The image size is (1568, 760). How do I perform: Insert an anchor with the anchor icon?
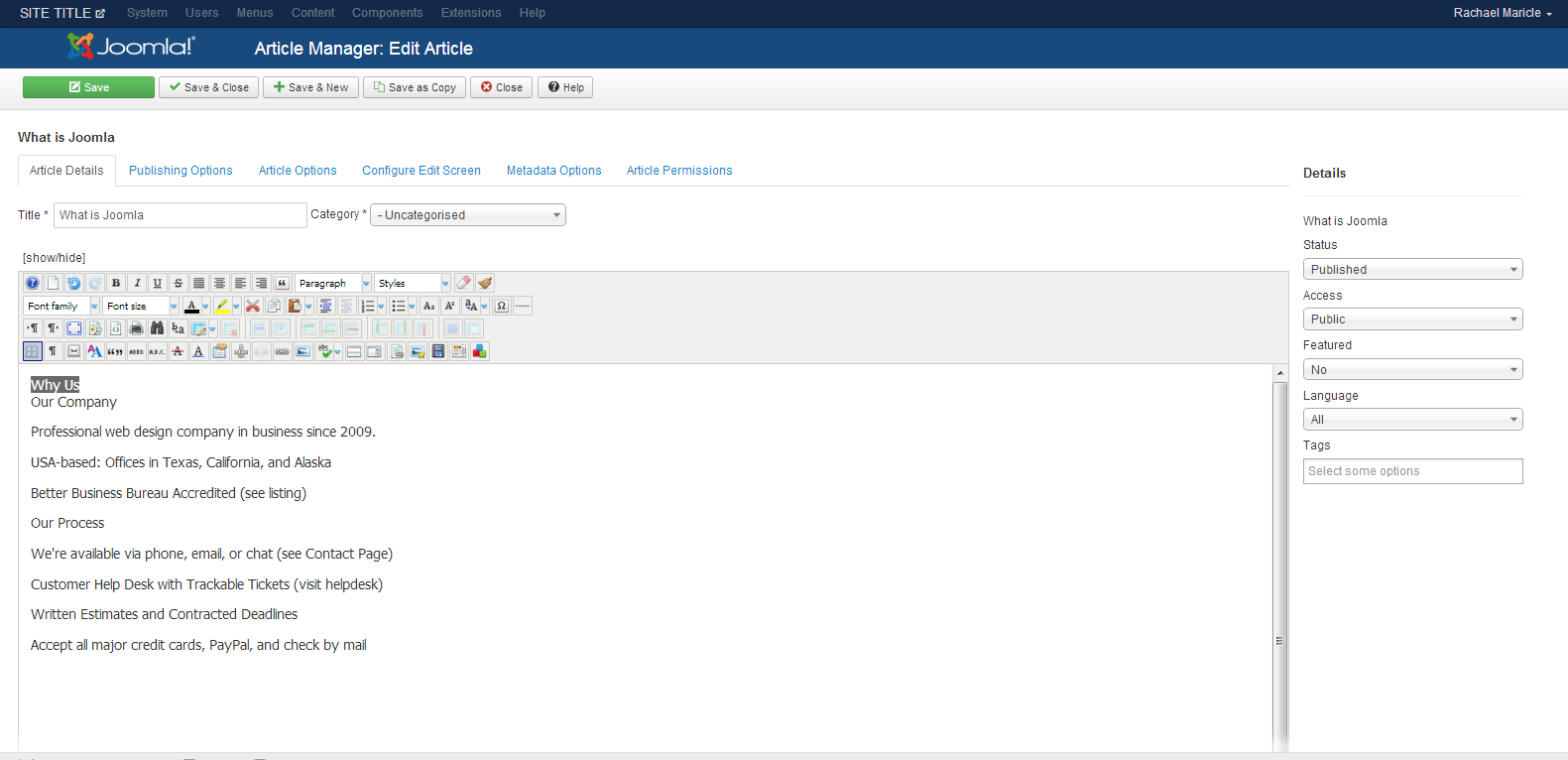(240, 351)
